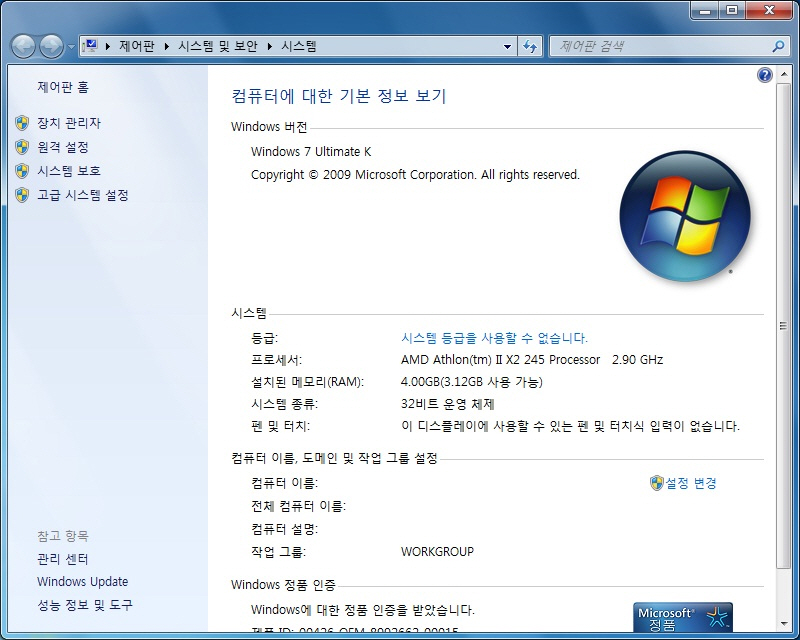800x640 pixels.
Task: Expand the arrow after 시스템 및 보안
Action: coord(270,46)
